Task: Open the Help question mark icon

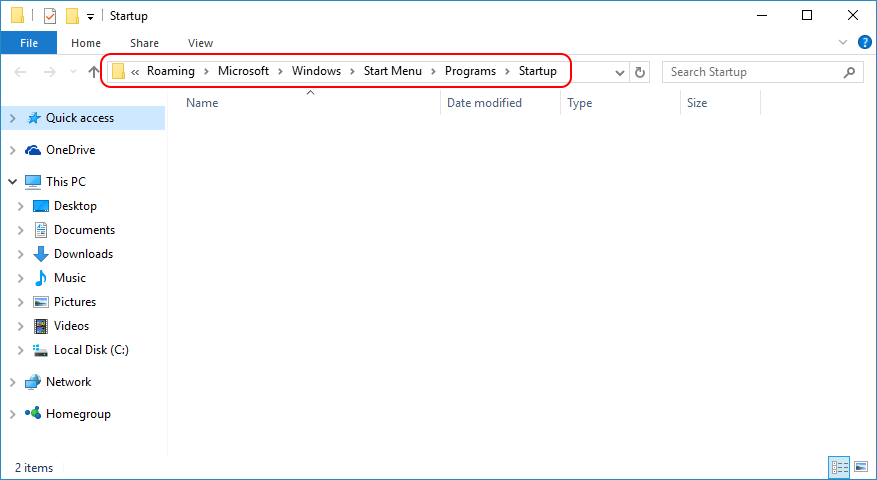Action: (863, 43)
